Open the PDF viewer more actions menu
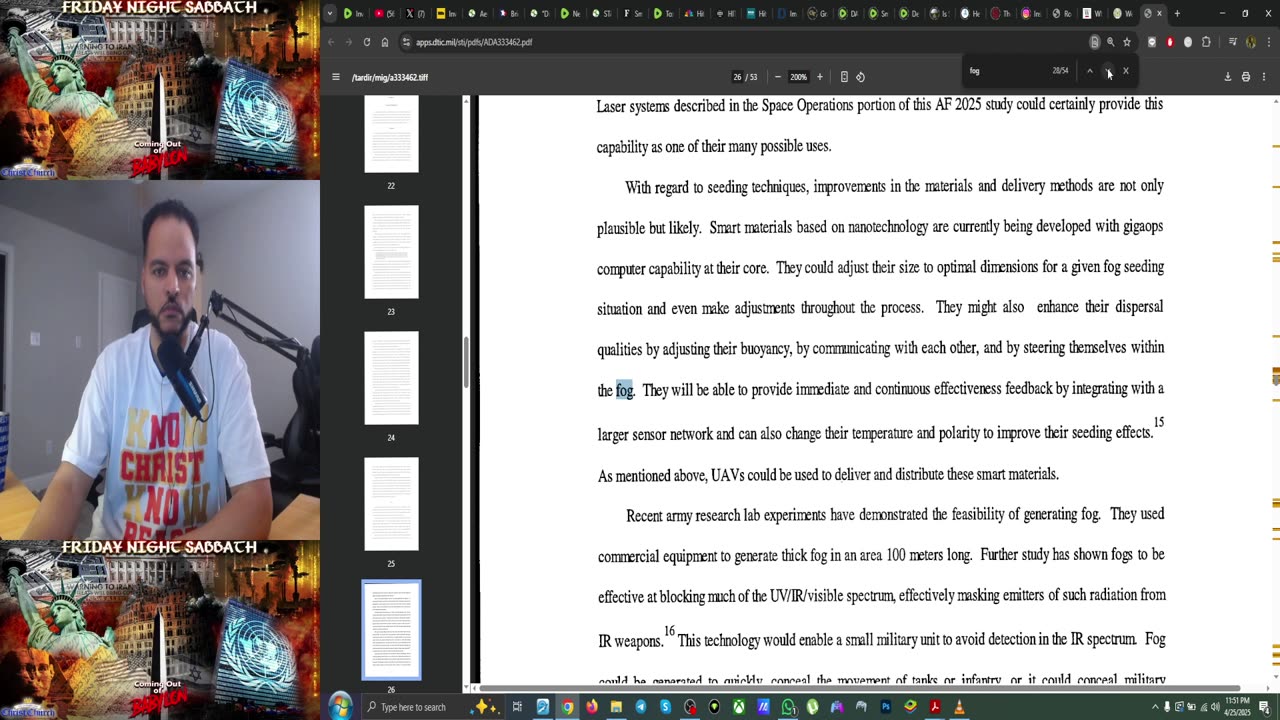The image size is (1280, 720). click(1264, 77)
